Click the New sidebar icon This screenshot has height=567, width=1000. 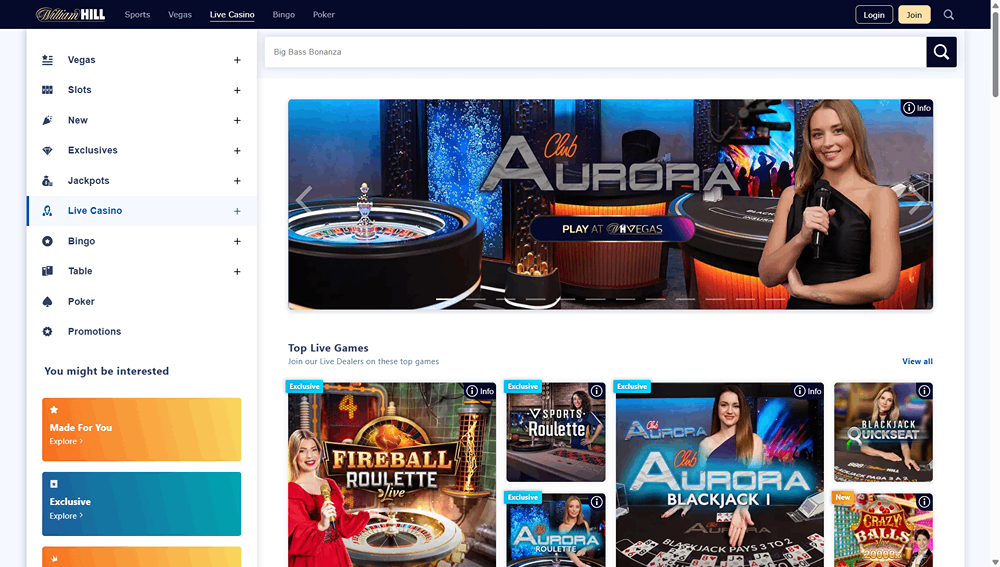pyautogui.click(x=47, y=120)
